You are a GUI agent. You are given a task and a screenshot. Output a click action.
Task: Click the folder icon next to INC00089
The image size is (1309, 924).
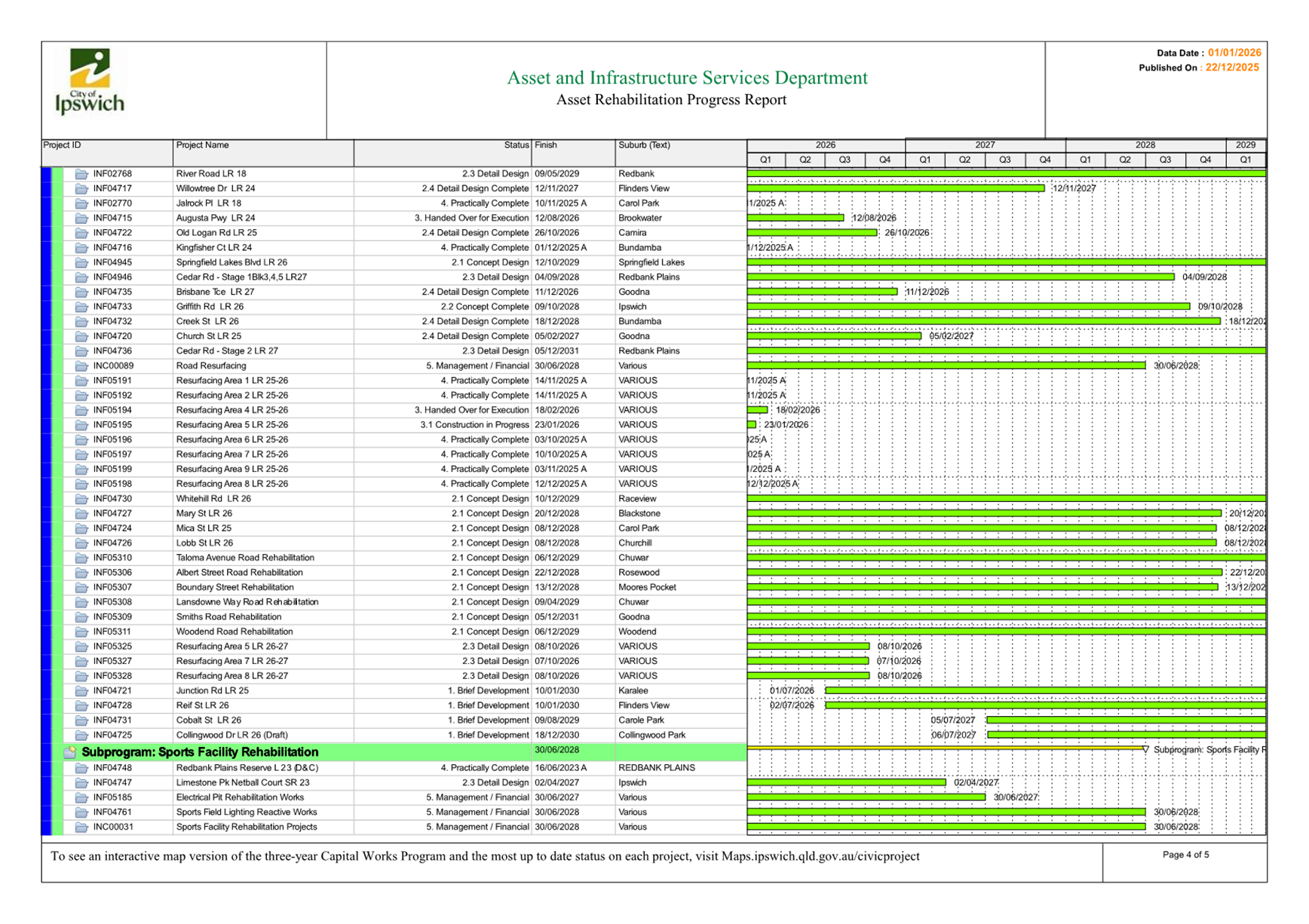[81, 366]
